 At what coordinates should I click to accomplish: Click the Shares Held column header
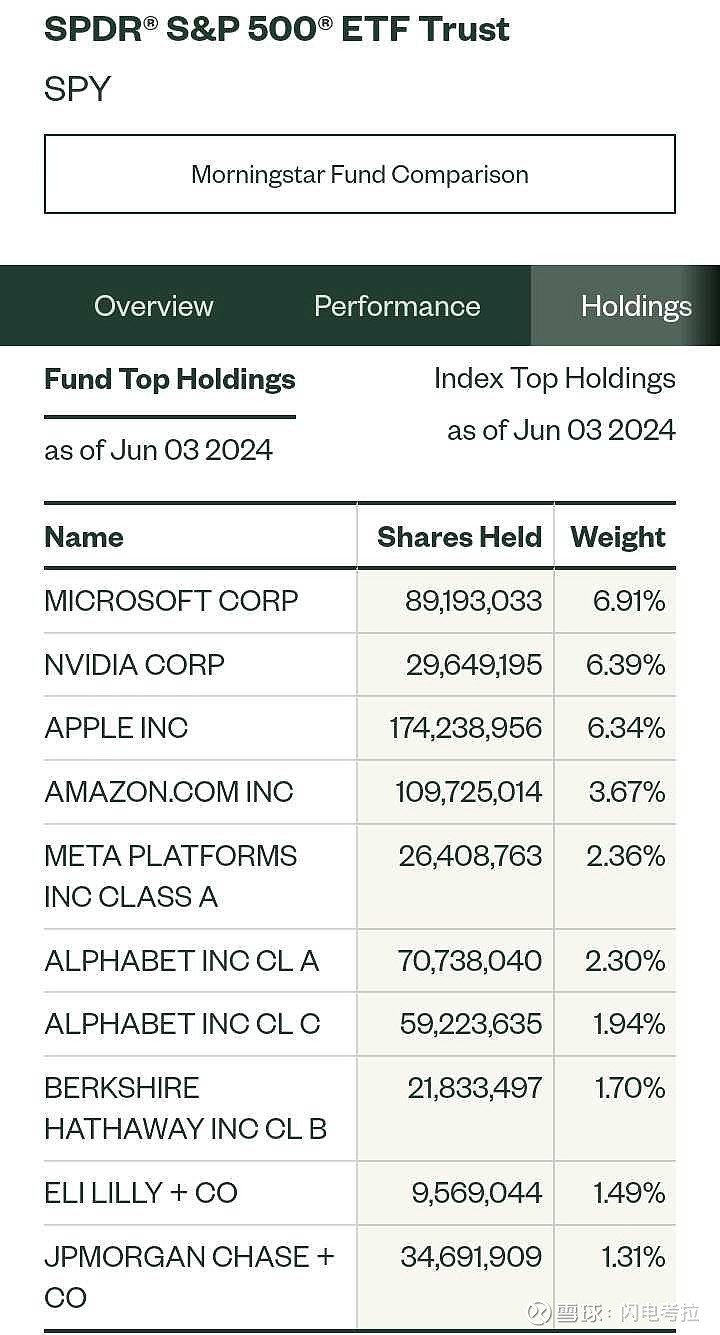[x=459, y=537]
